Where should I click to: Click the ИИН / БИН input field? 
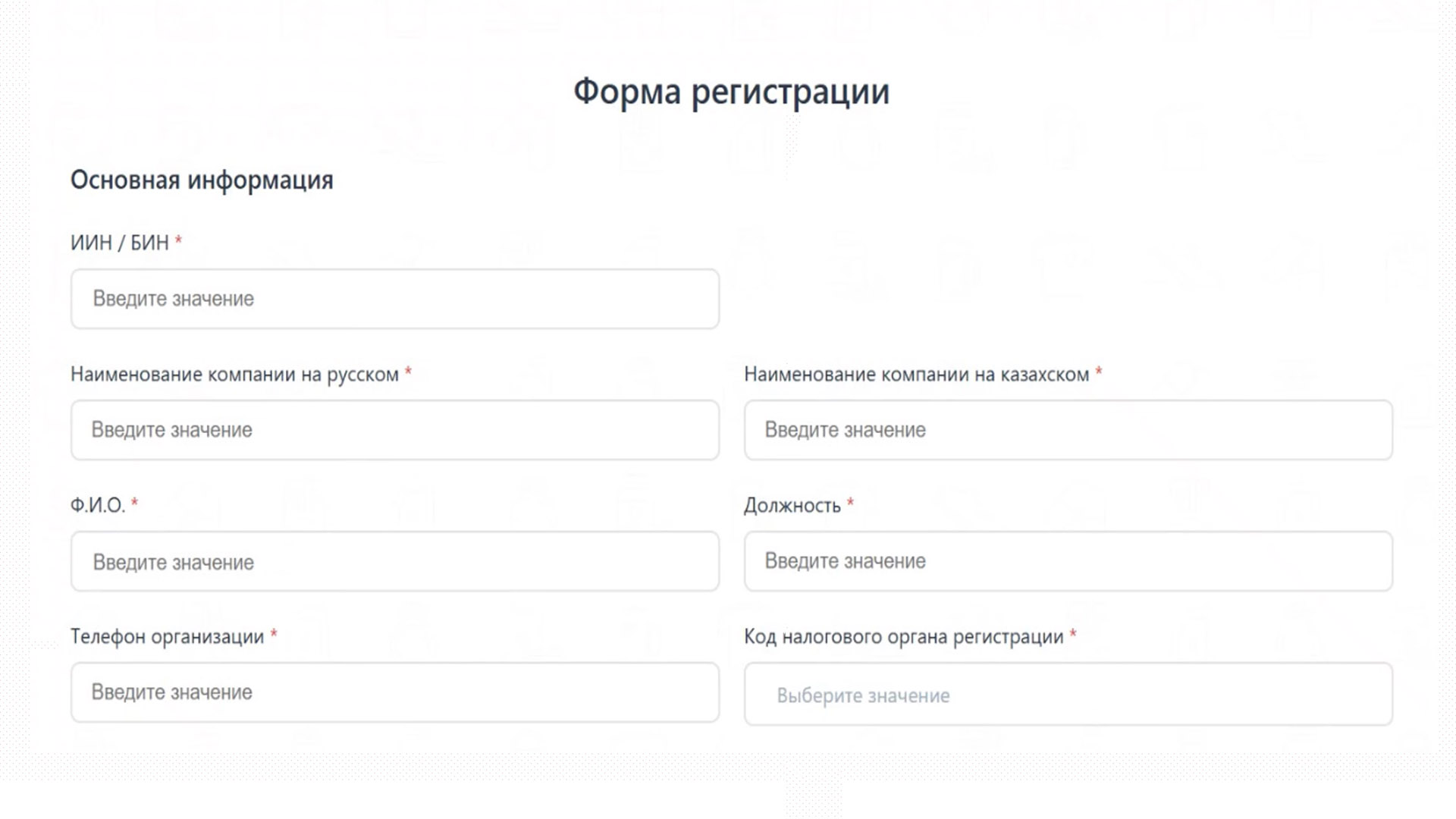(x=394, y=298)
